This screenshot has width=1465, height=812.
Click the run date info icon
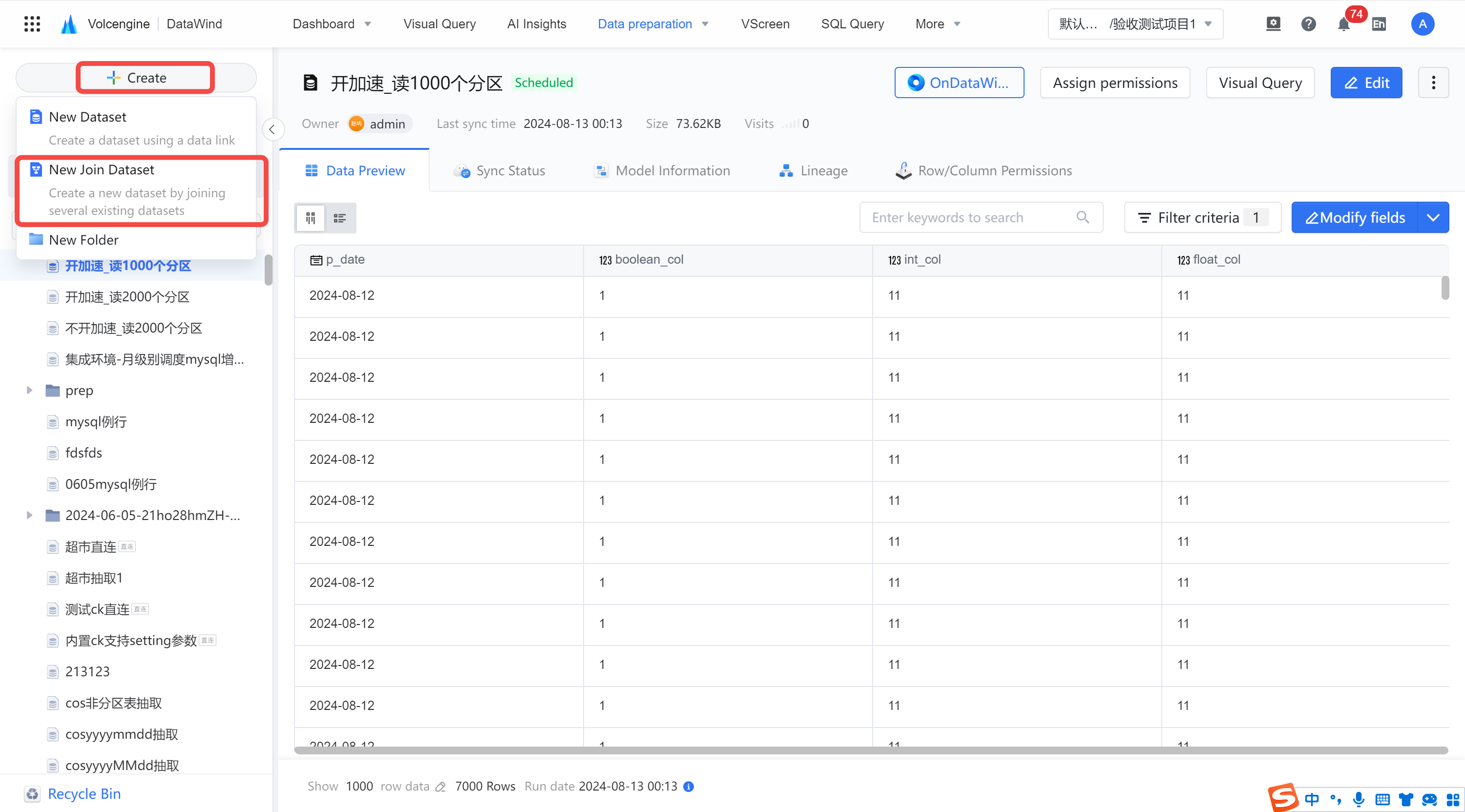pyautogui.click(x=688, y=787)
